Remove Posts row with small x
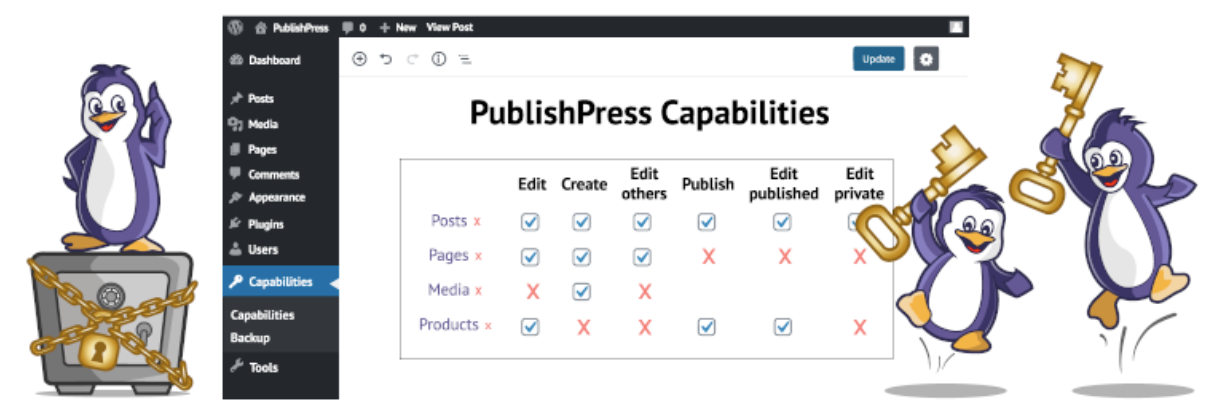The width and height of the screenshot is (1223, 405). coord(477,222)
